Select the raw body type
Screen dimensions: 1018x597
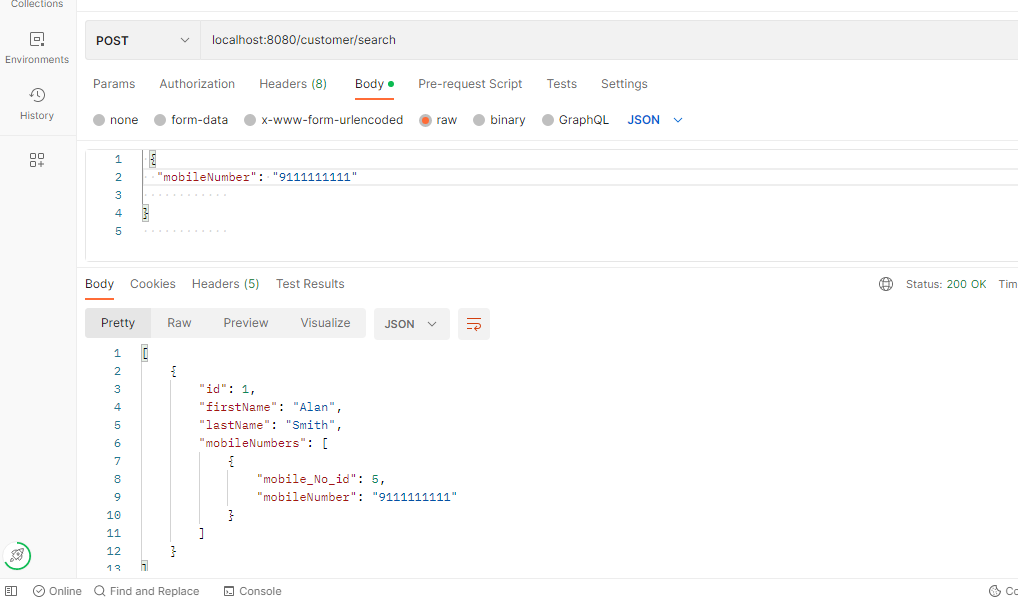pyautogui.click(x=438, y=120)
